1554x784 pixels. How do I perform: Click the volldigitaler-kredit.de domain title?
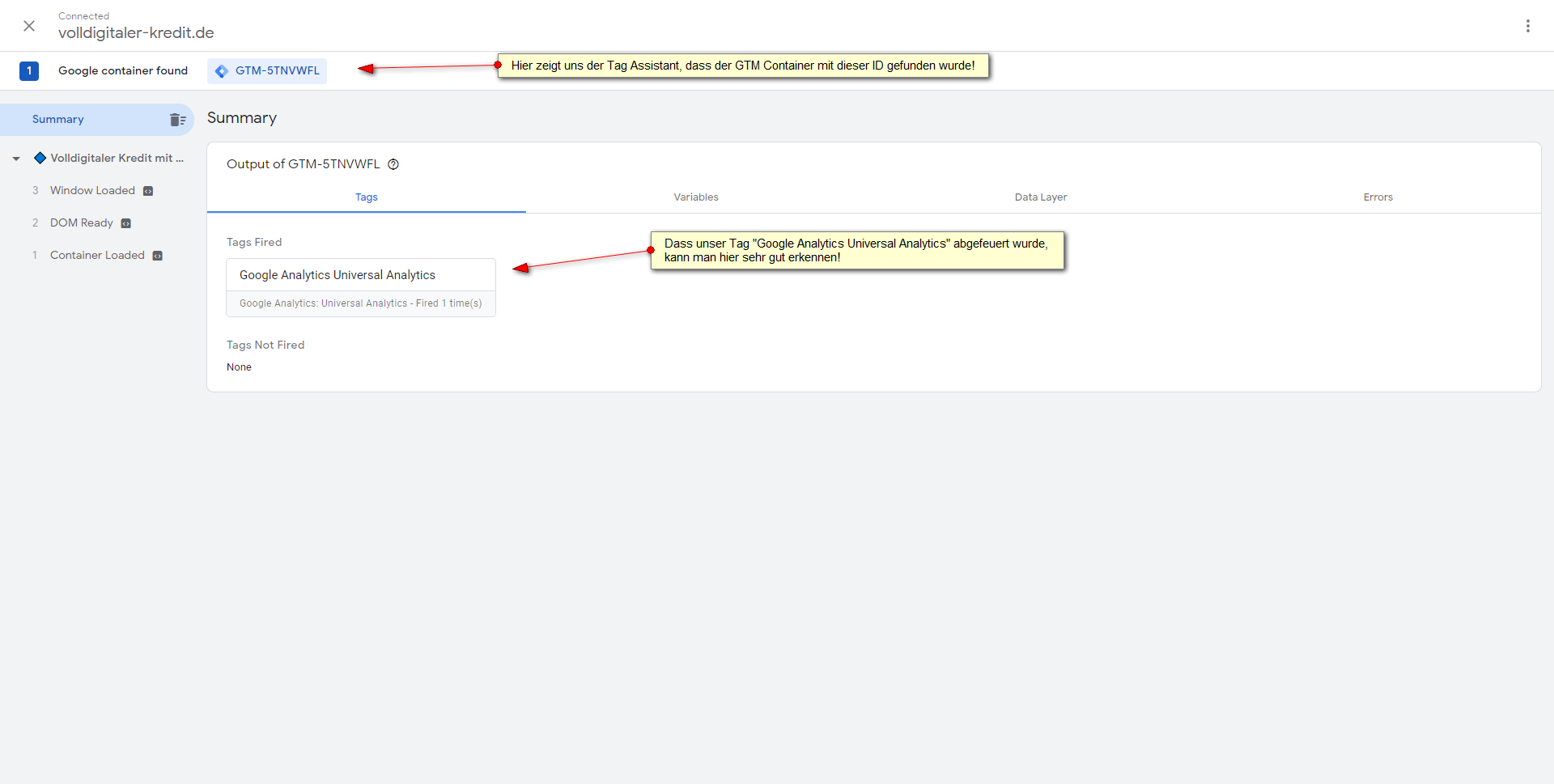[x=136, y=32]
